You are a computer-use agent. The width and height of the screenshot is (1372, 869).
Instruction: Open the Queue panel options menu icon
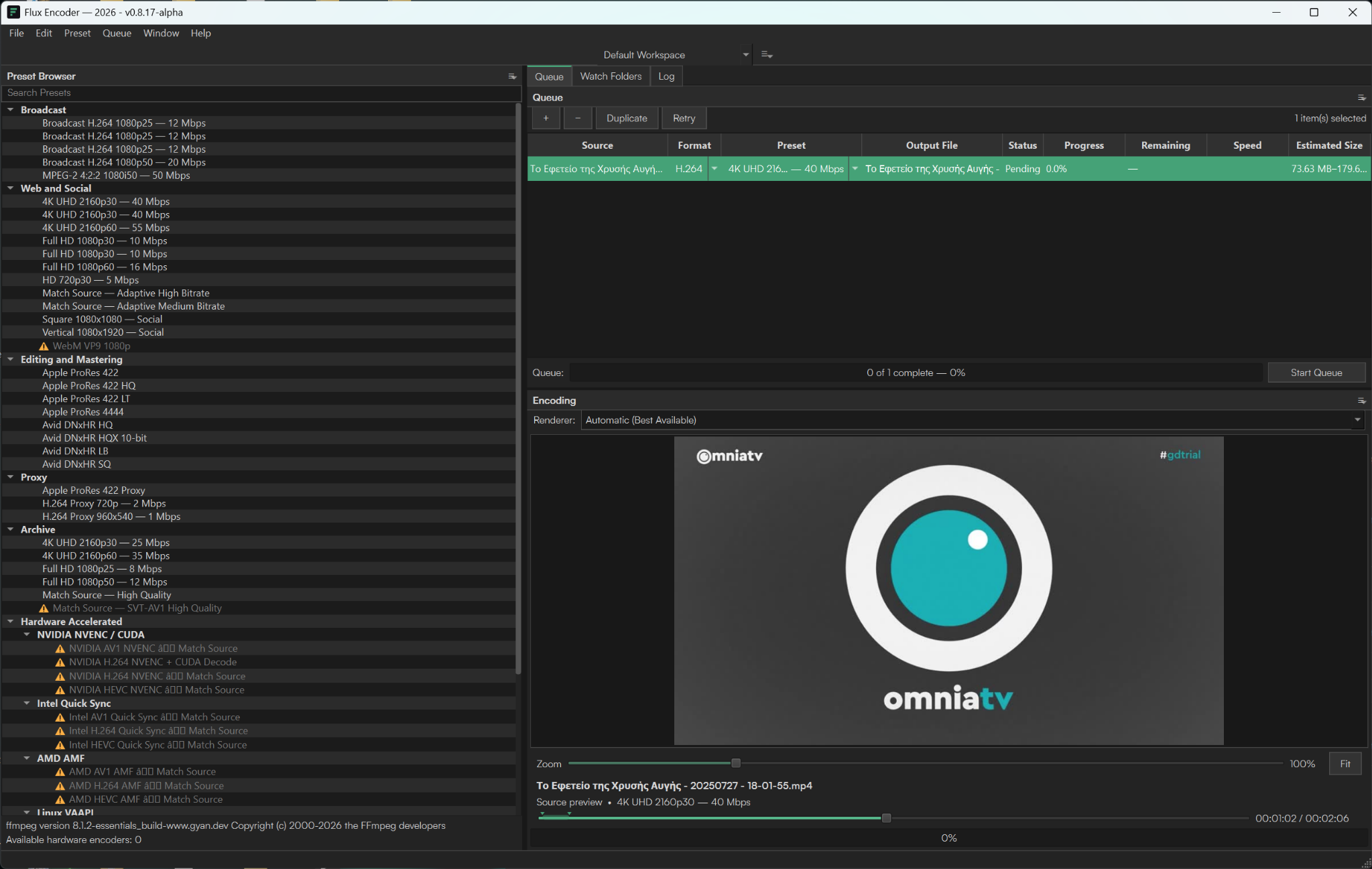click(x=1361, y=98)
